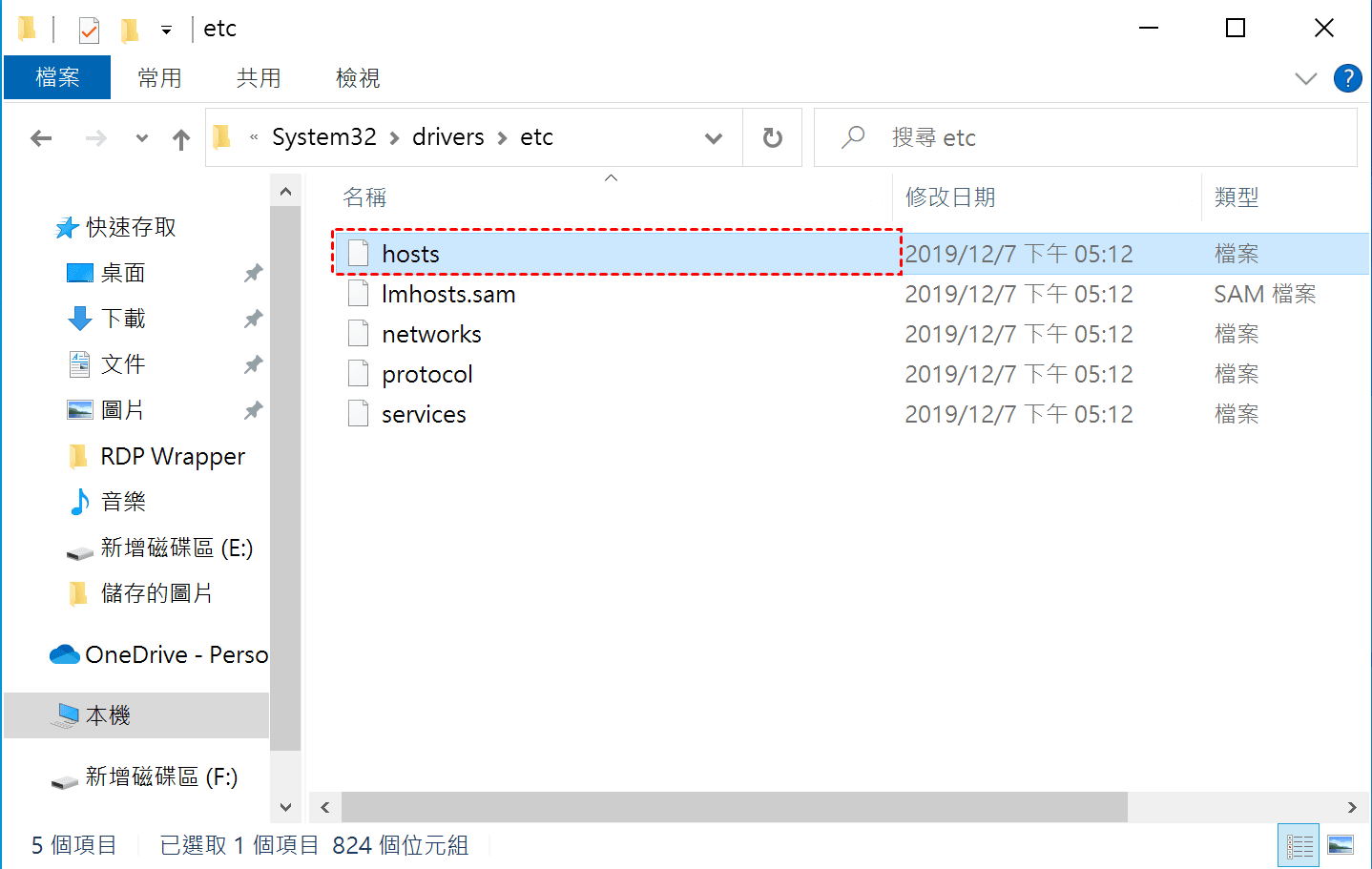Switch to the 共用 ribbon tab
Screen dimensions: 1372x869
click(259, 77)
